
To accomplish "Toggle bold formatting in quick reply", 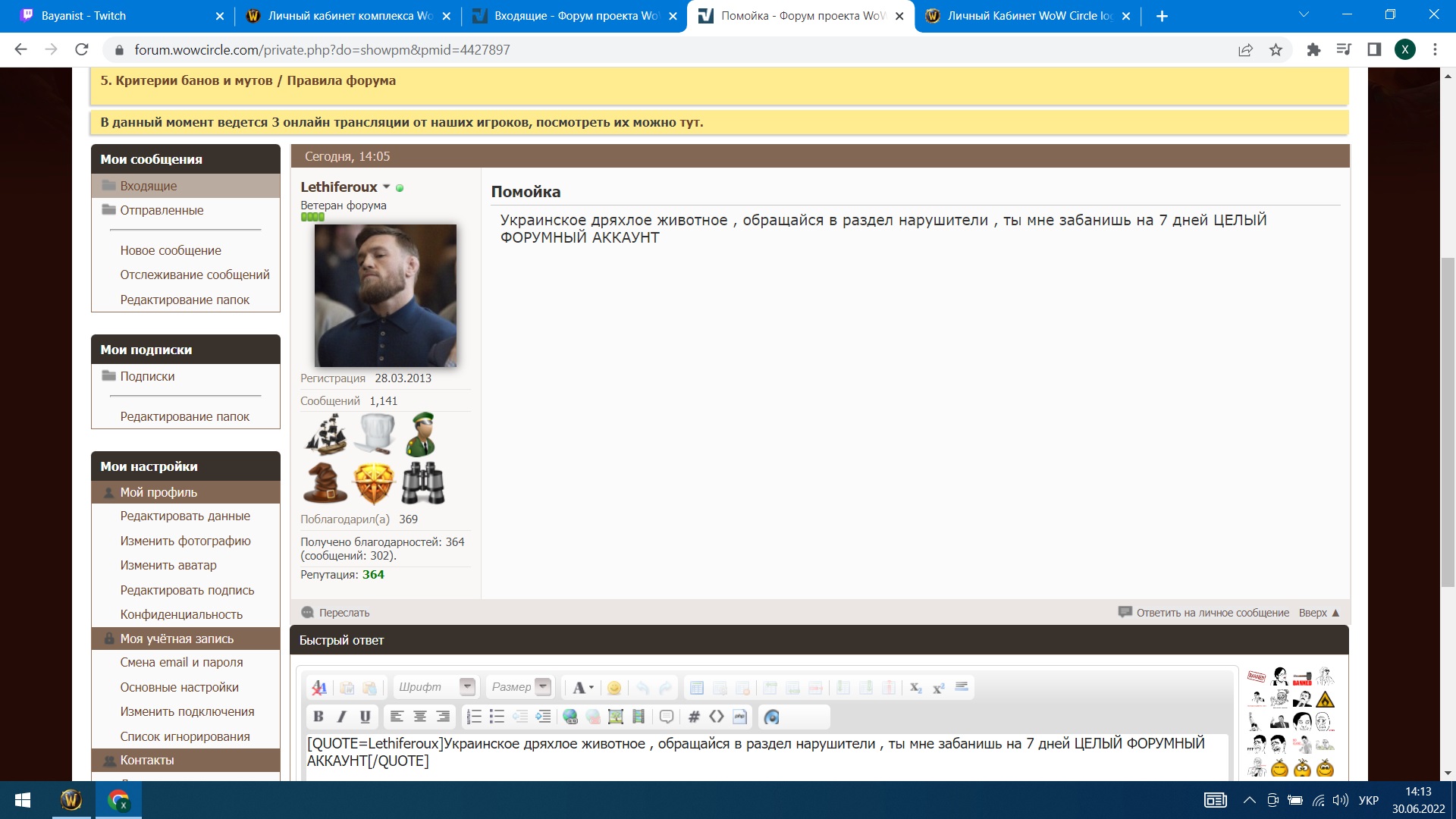I will [x=318, y=717].
